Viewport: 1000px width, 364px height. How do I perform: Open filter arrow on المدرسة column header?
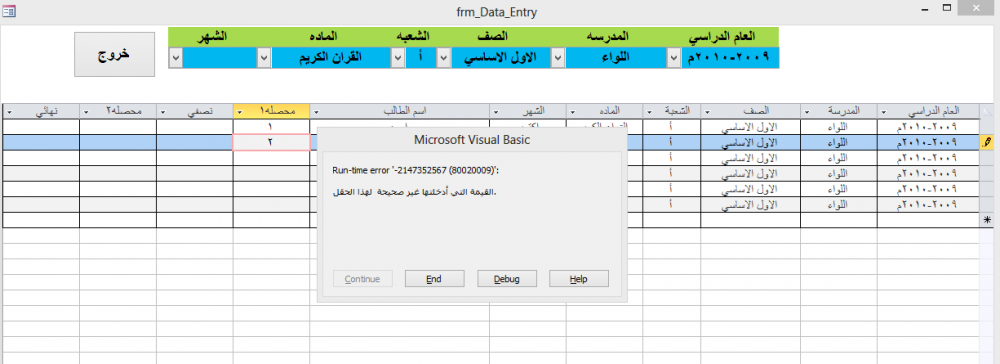(807, 112)
